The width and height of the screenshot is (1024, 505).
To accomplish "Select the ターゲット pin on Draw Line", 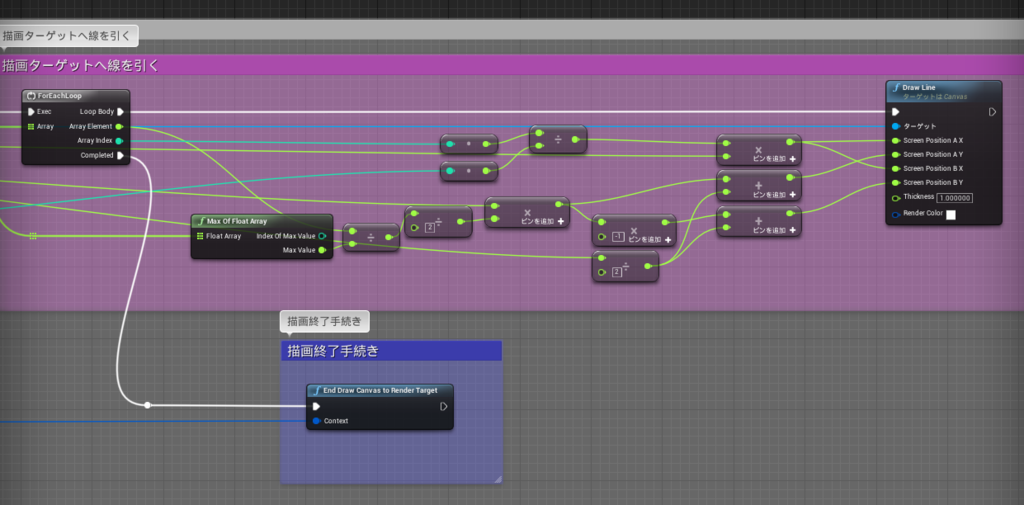I will coord(895,126).
